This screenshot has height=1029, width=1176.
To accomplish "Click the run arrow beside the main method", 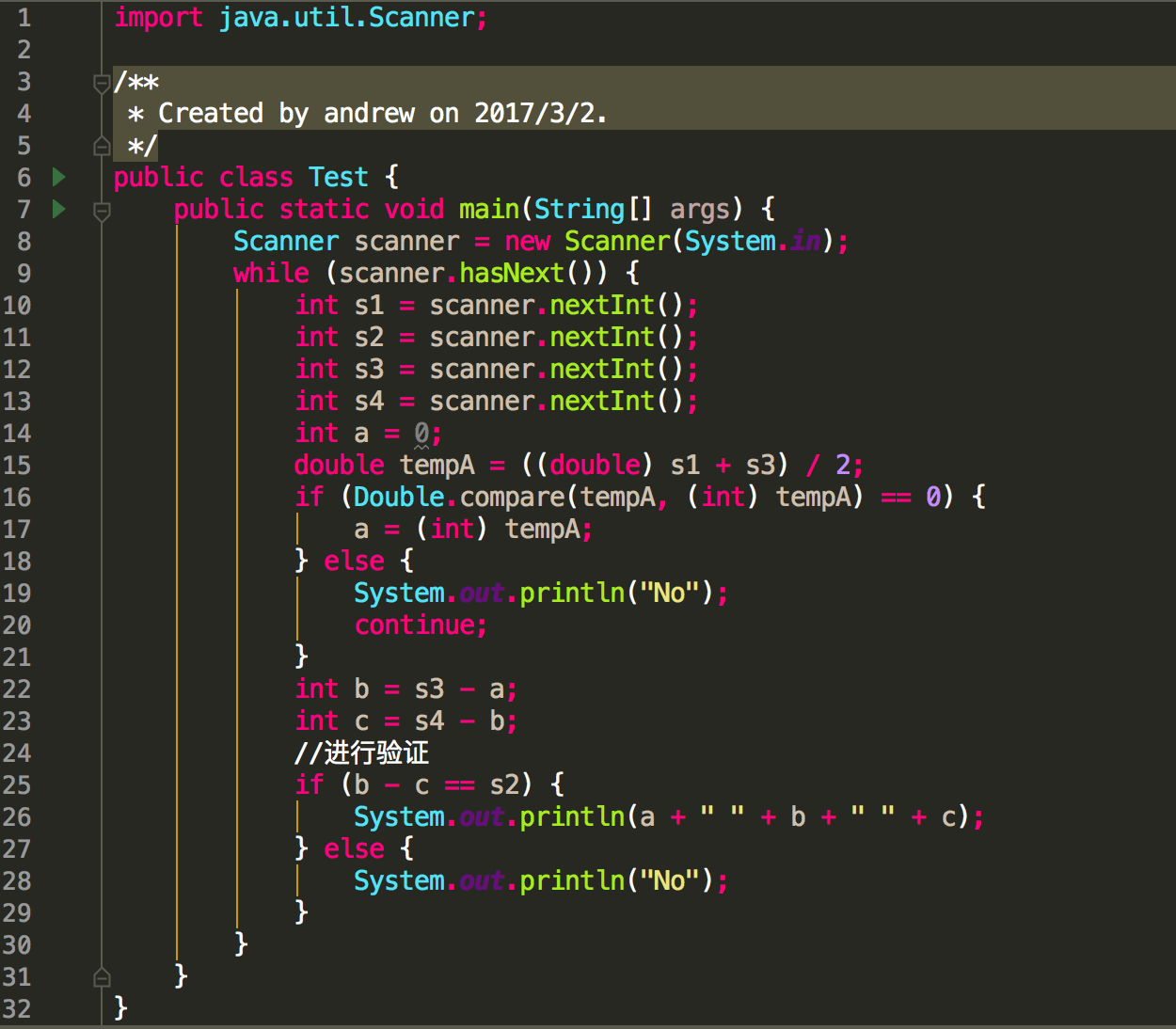I will pos(59,209).
